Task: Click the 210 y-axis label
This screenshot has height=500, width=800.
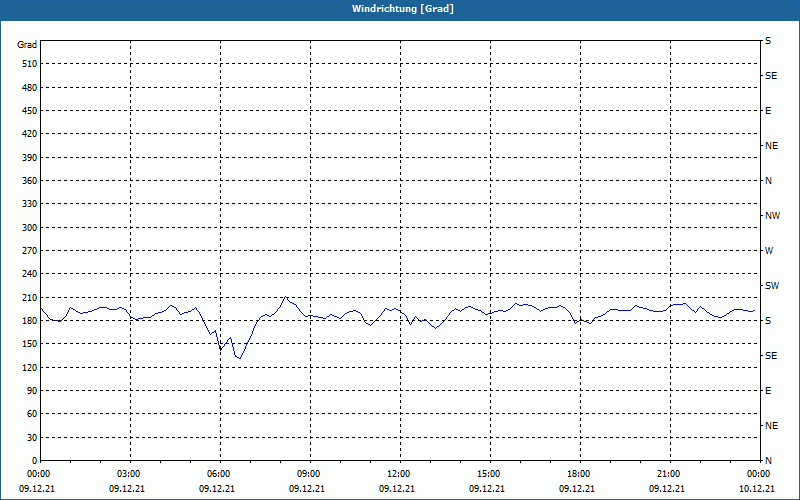Action: click(30, 297)
